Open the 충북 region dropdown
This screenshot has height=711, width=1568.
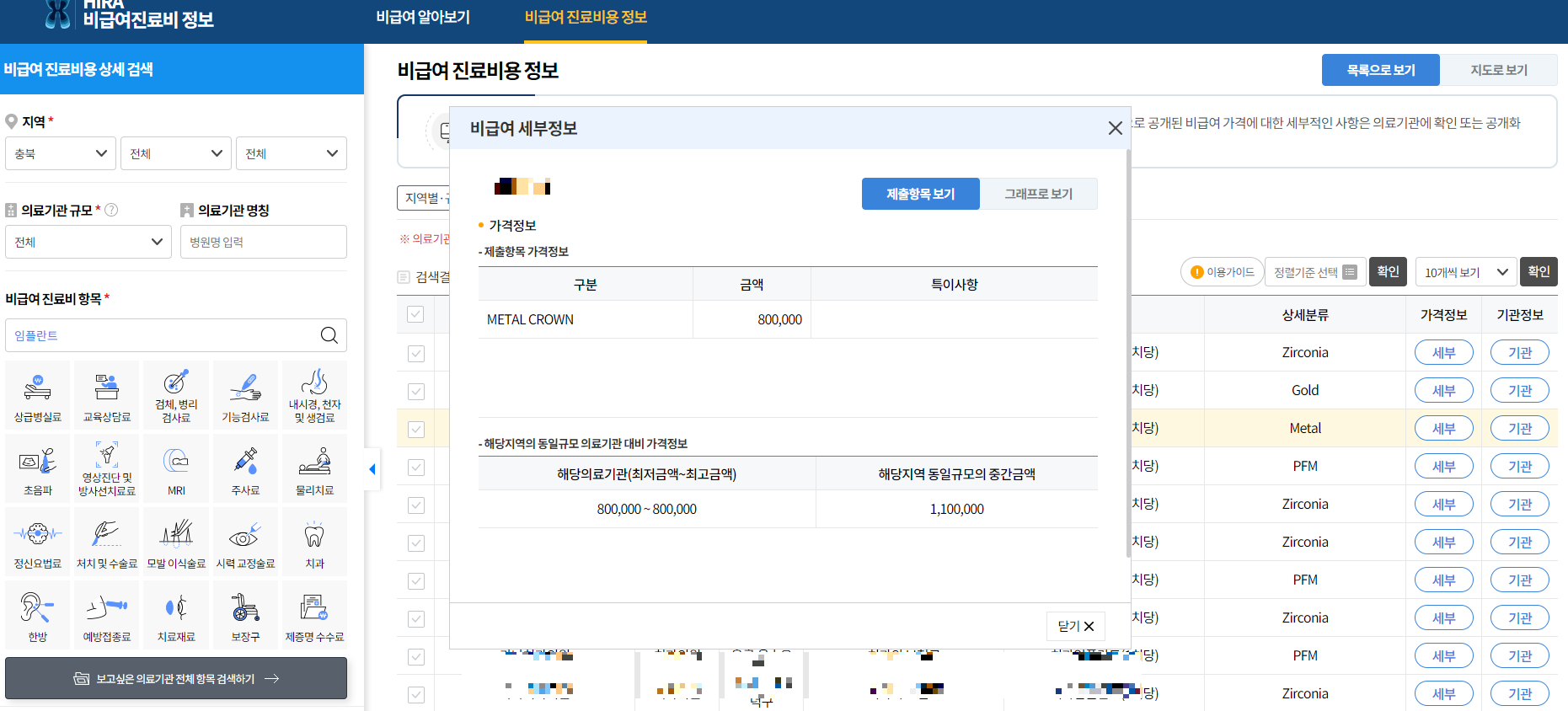click(61, 153)
